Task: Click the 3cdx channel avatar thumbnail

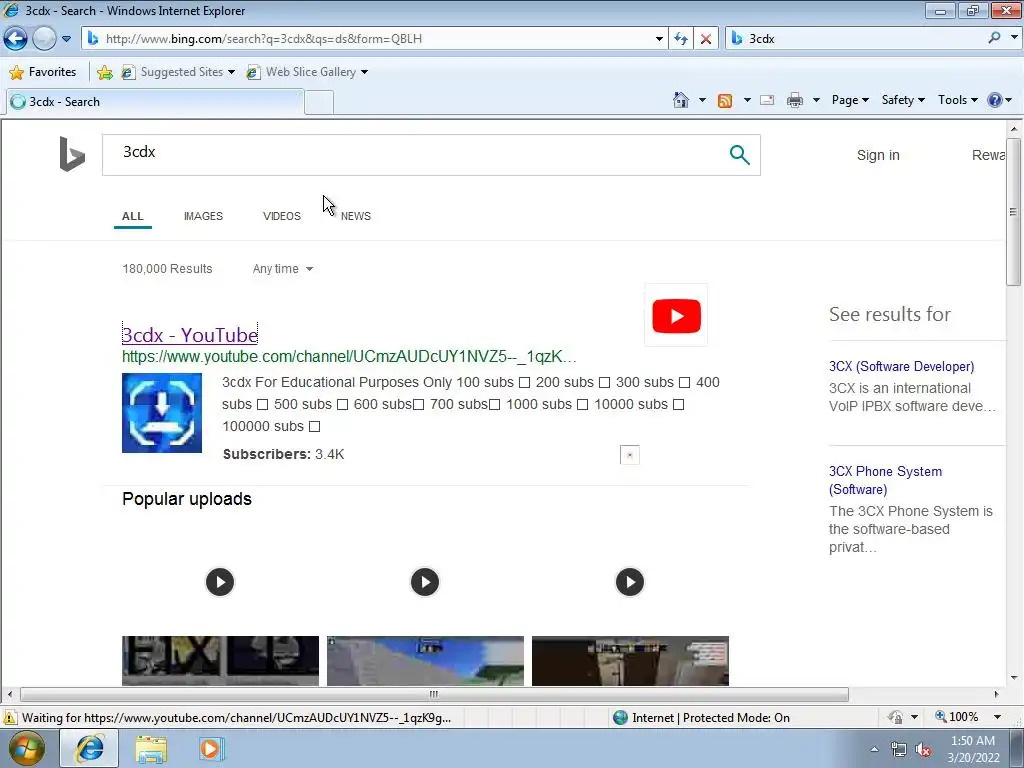Action: pyautogui.click(x=162, y=413)
